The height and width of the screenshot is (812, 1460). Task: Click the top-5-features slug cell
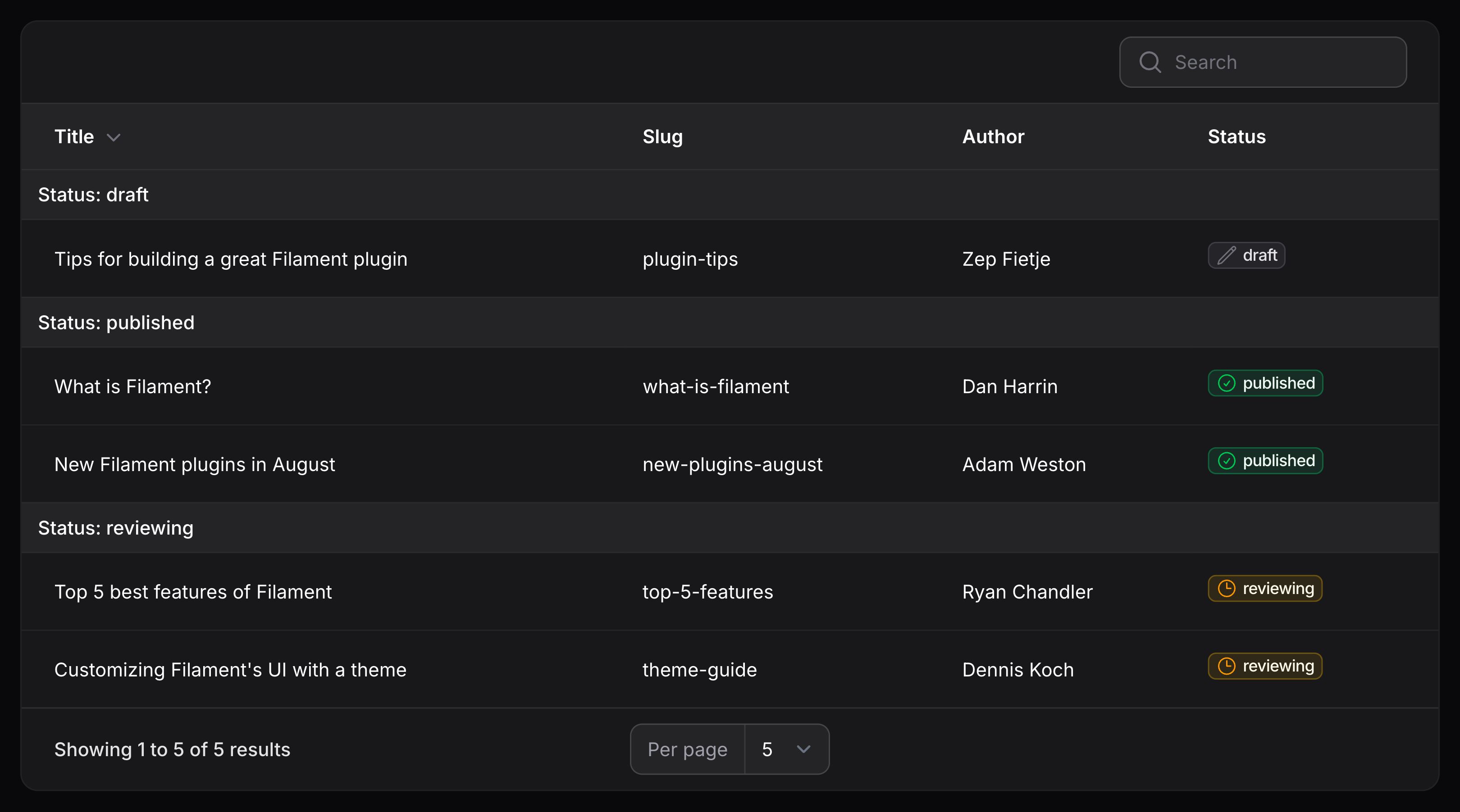[707, 592]
